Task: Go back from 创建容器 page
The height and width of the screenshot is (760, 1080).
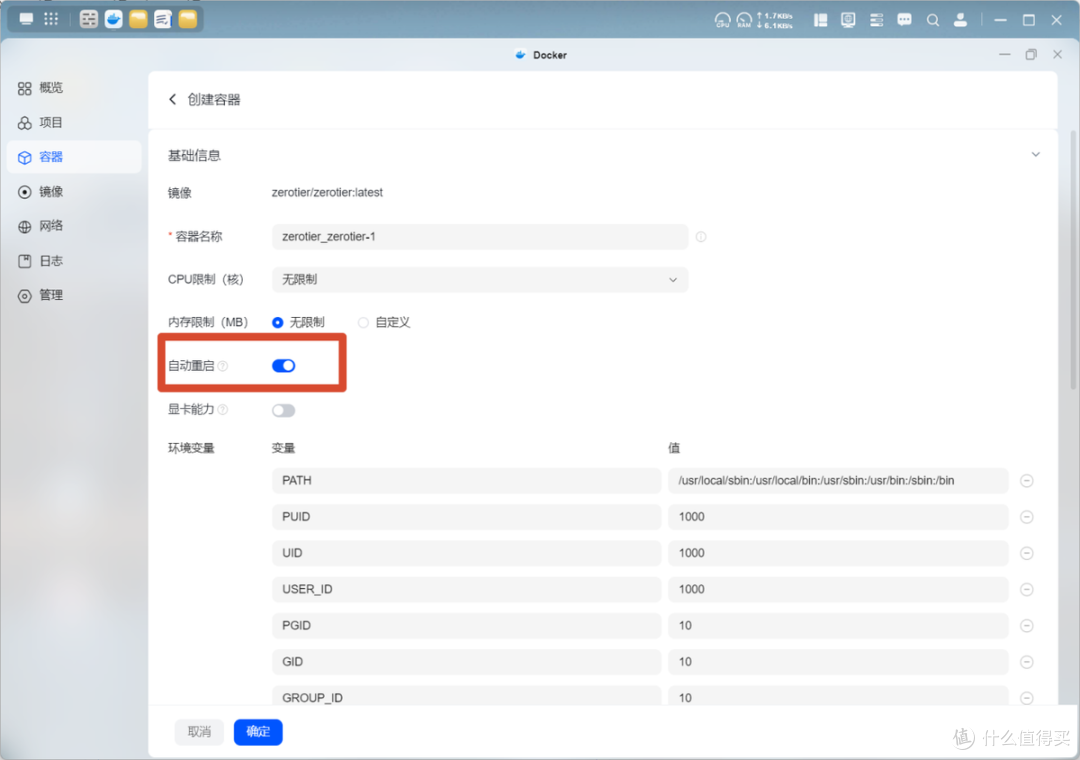Action: 172,99
